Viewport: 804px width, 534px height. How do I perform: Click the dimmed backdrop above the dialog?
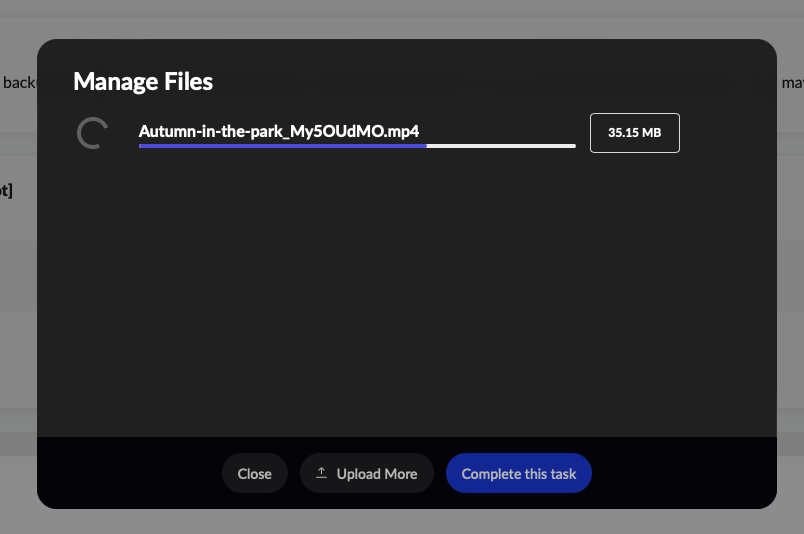tap(400, 18)
